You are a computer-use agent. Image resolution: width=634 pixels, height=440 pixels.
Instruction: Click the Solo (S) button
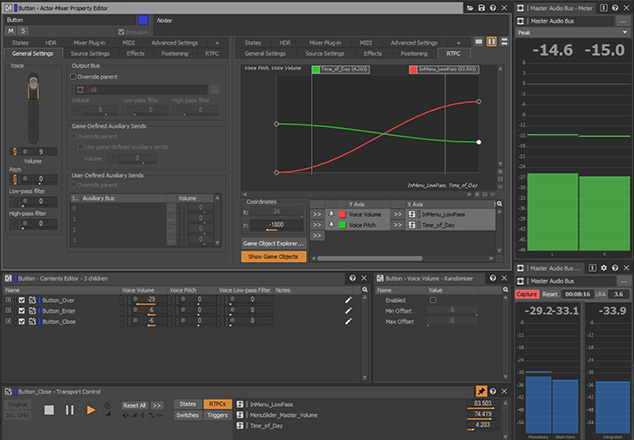click(24, 31)
